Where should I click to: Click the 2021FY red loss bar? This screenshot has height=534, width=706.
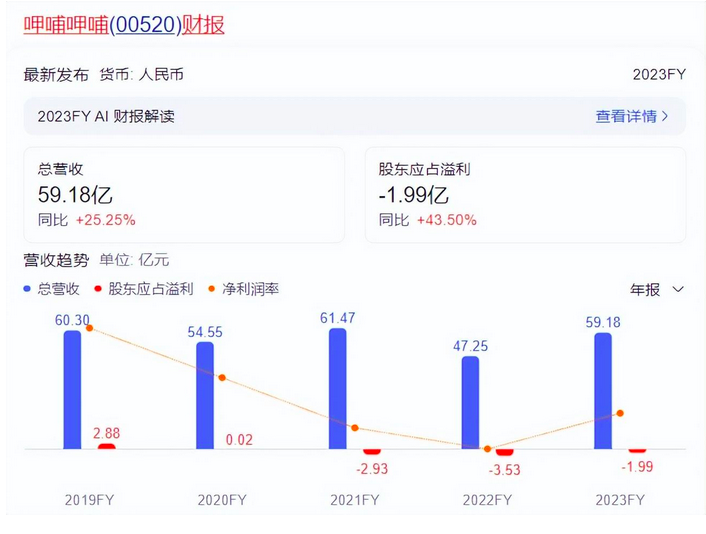[x=372, y=452]
